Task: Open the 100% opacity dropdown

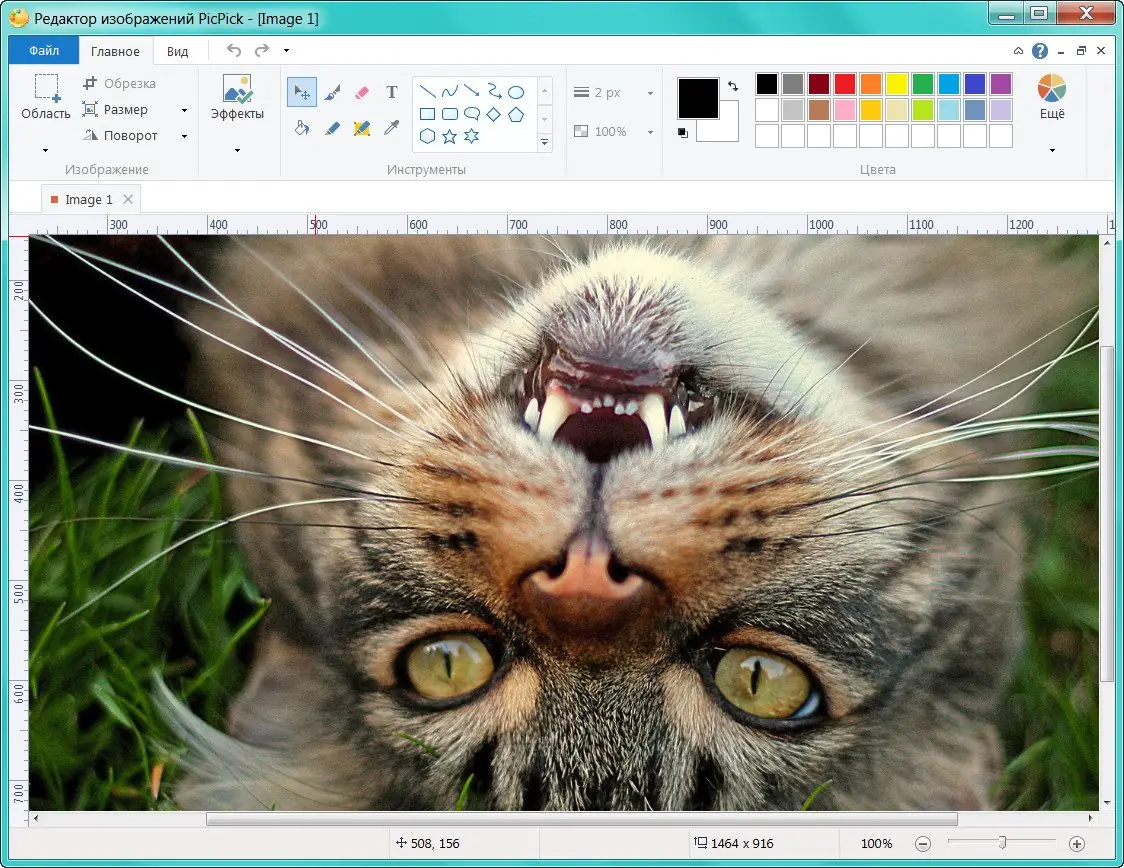Action: pyautogui.click(x=650, y=132)
